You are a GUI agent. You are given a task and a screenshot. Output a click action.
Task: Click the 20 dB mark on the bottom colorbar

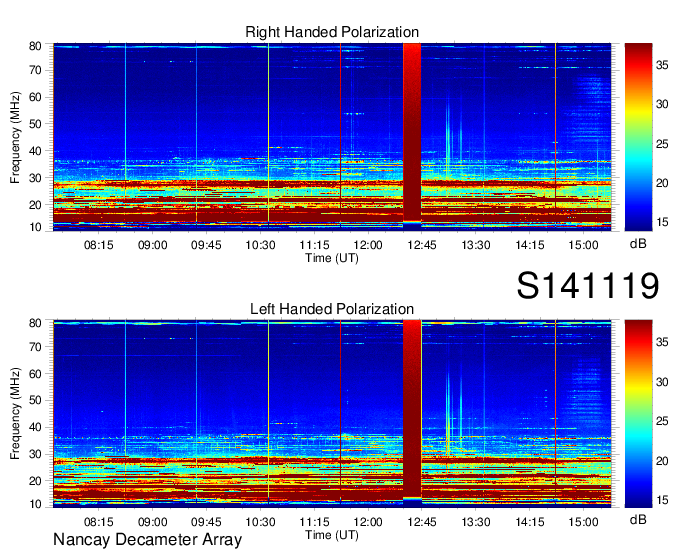(662, 461)
